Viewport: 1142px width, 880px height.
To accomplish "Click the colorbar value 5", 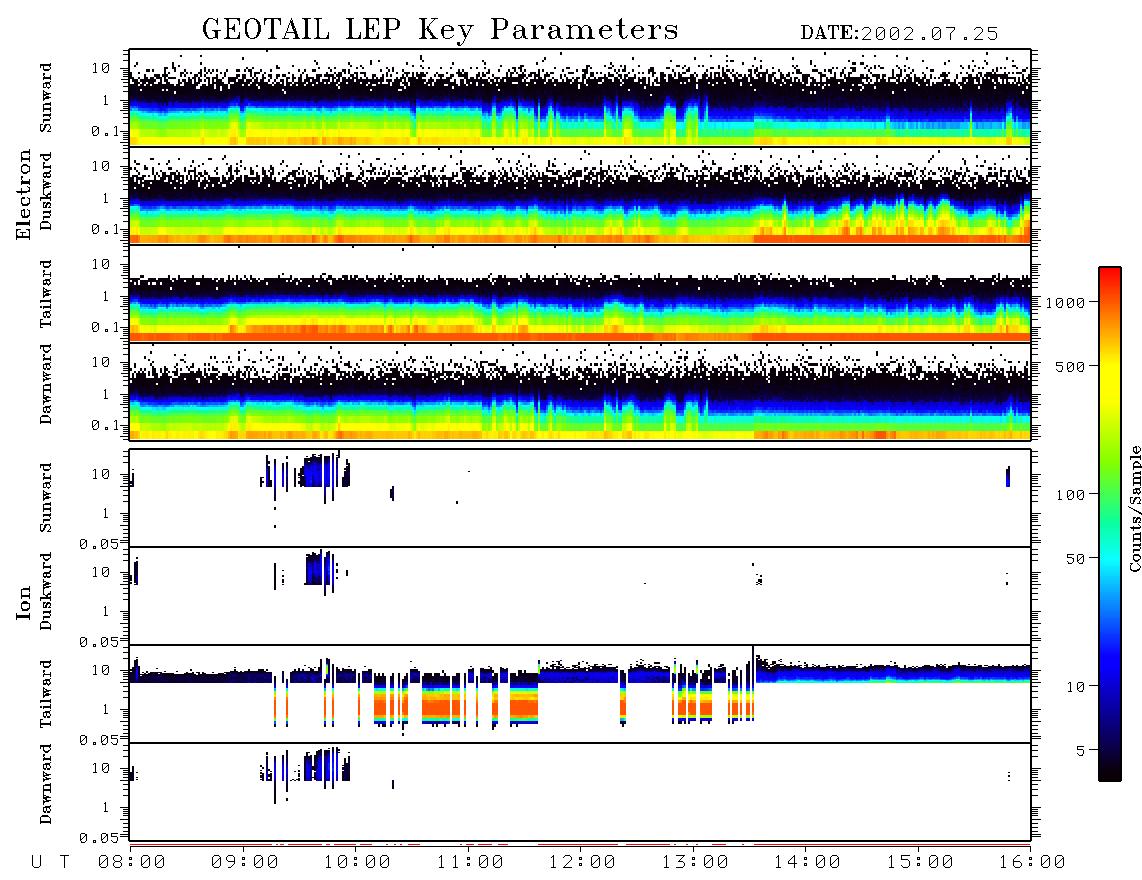I will [x=1081, y=751].
